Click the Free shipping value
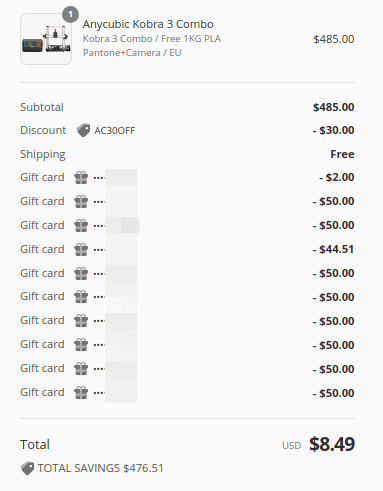Viewport: 383px width, 491px height. (x=342, y=154)
